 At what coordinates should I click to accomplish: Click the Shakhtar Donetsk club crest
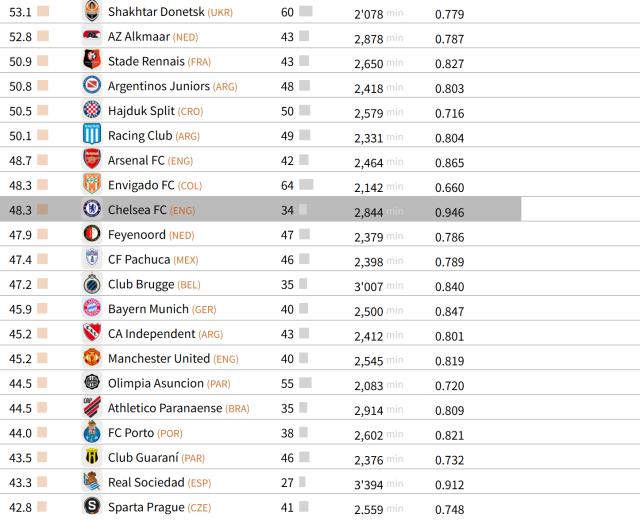click(x=91, y=12)
